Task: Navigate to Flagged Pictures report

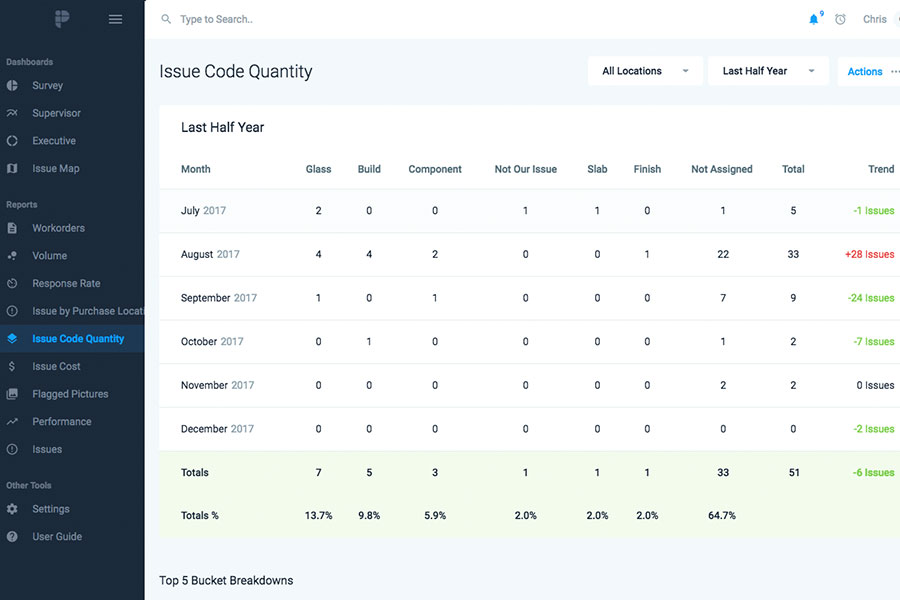Action: pos(70,394)
